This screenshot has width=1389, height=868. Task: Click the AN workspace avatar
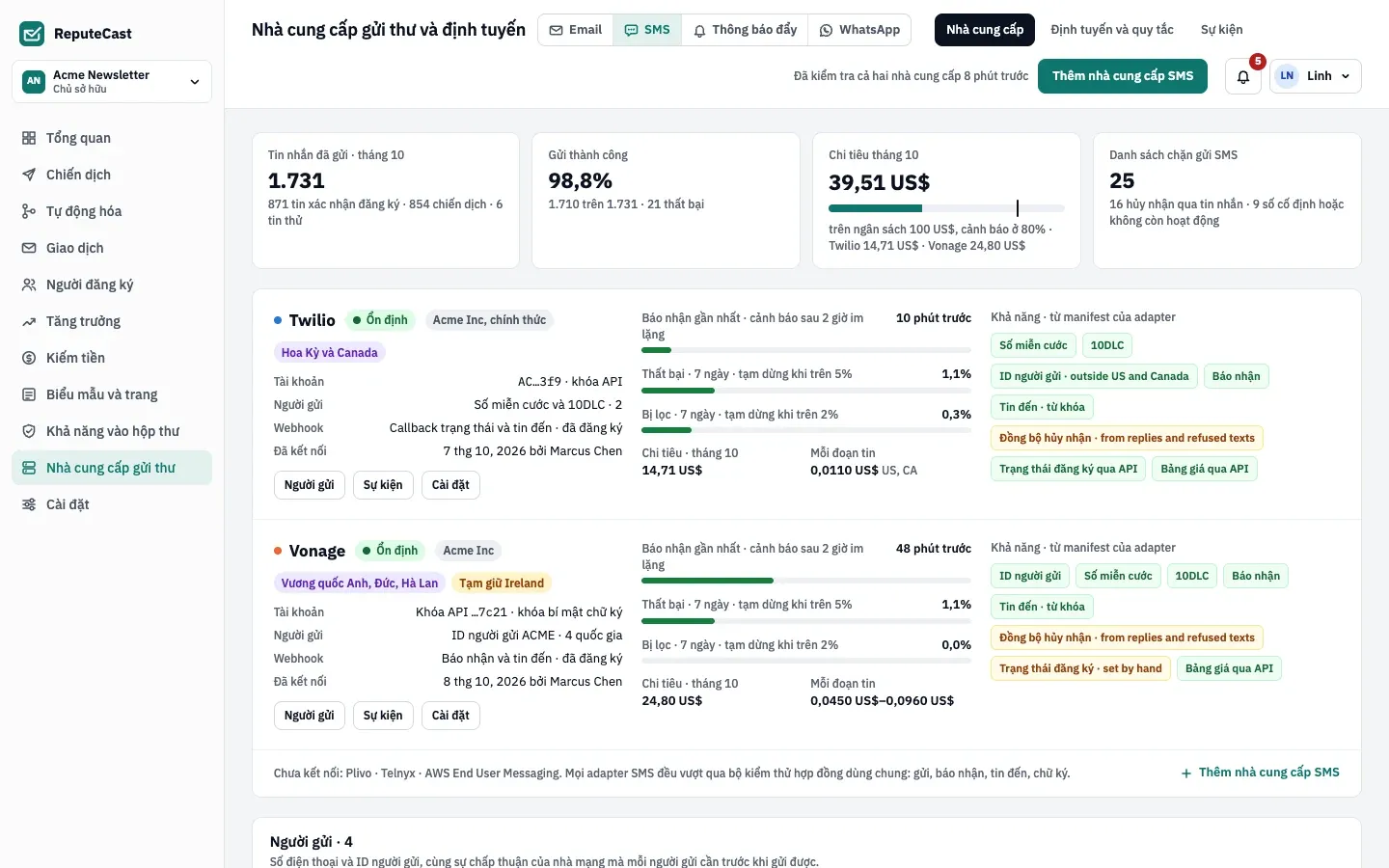(x=34, y=81)
